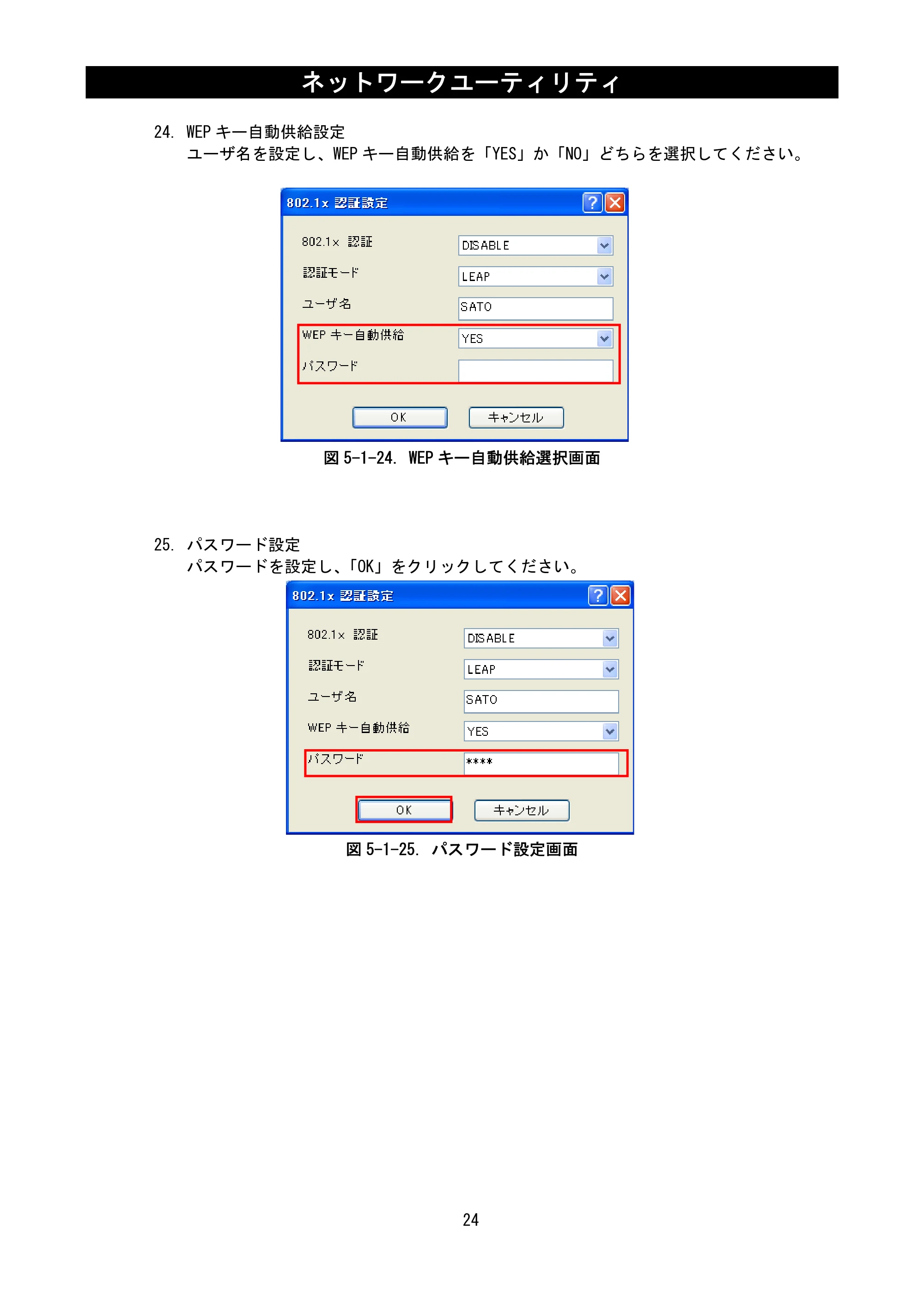Click the heading 25. パスワード設定
The image size is (924, 1308).
(x=226, y=545)
